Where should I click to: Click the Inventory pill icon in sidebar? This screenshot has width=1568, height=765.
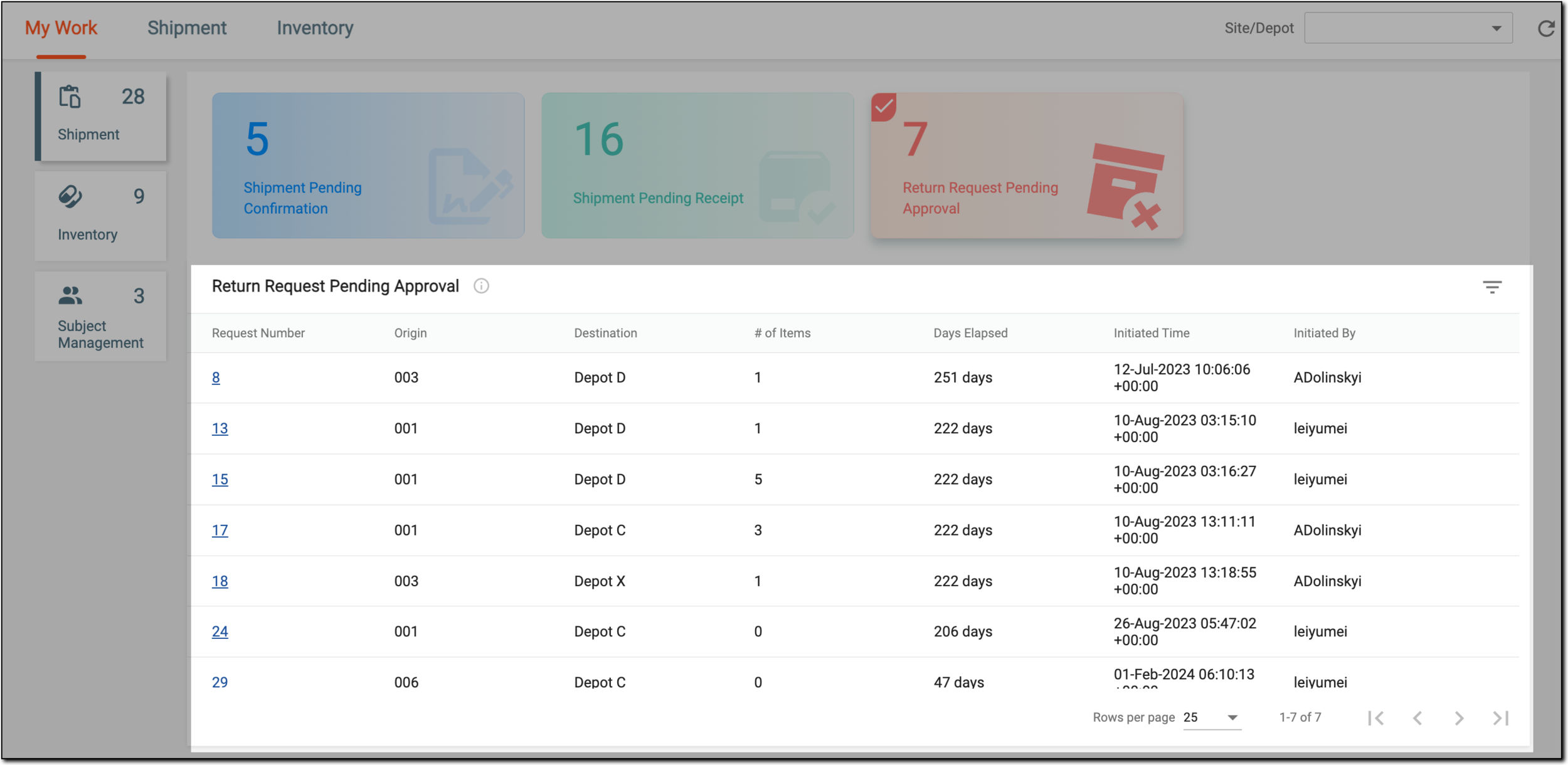[70, 196]
